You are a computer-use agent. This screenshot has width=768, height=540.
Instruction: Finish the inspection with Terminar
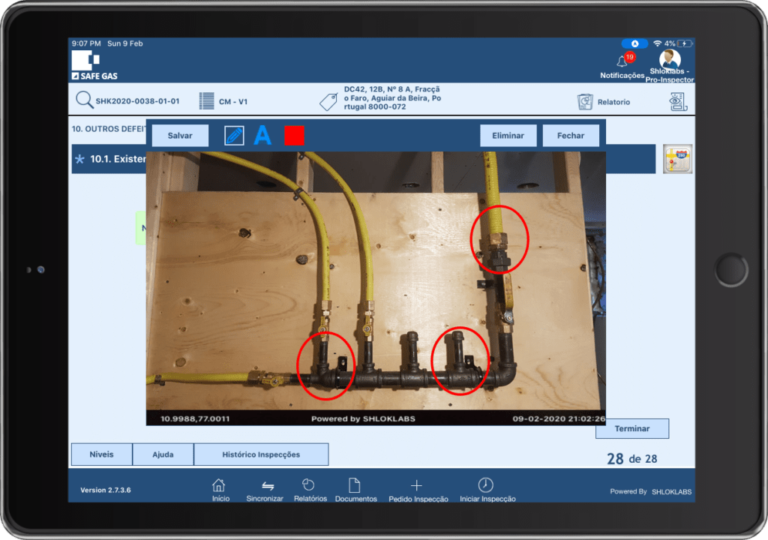click(x=632, y=429)
